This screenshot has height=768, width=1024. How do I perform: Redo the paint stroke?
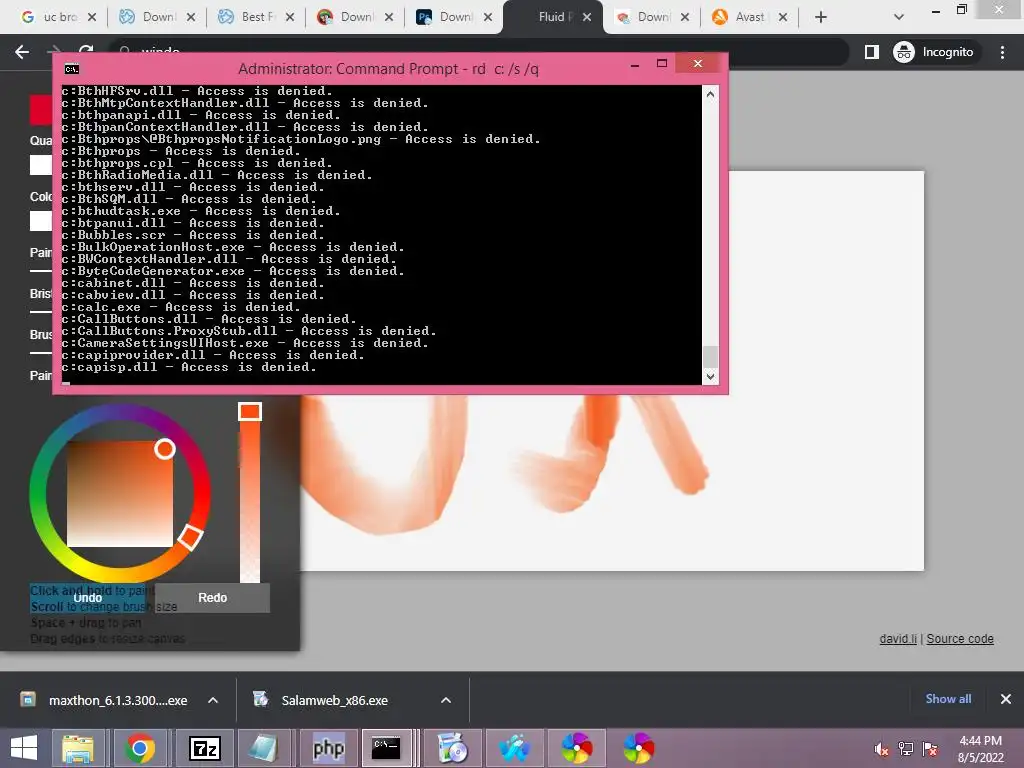[212, 598]
